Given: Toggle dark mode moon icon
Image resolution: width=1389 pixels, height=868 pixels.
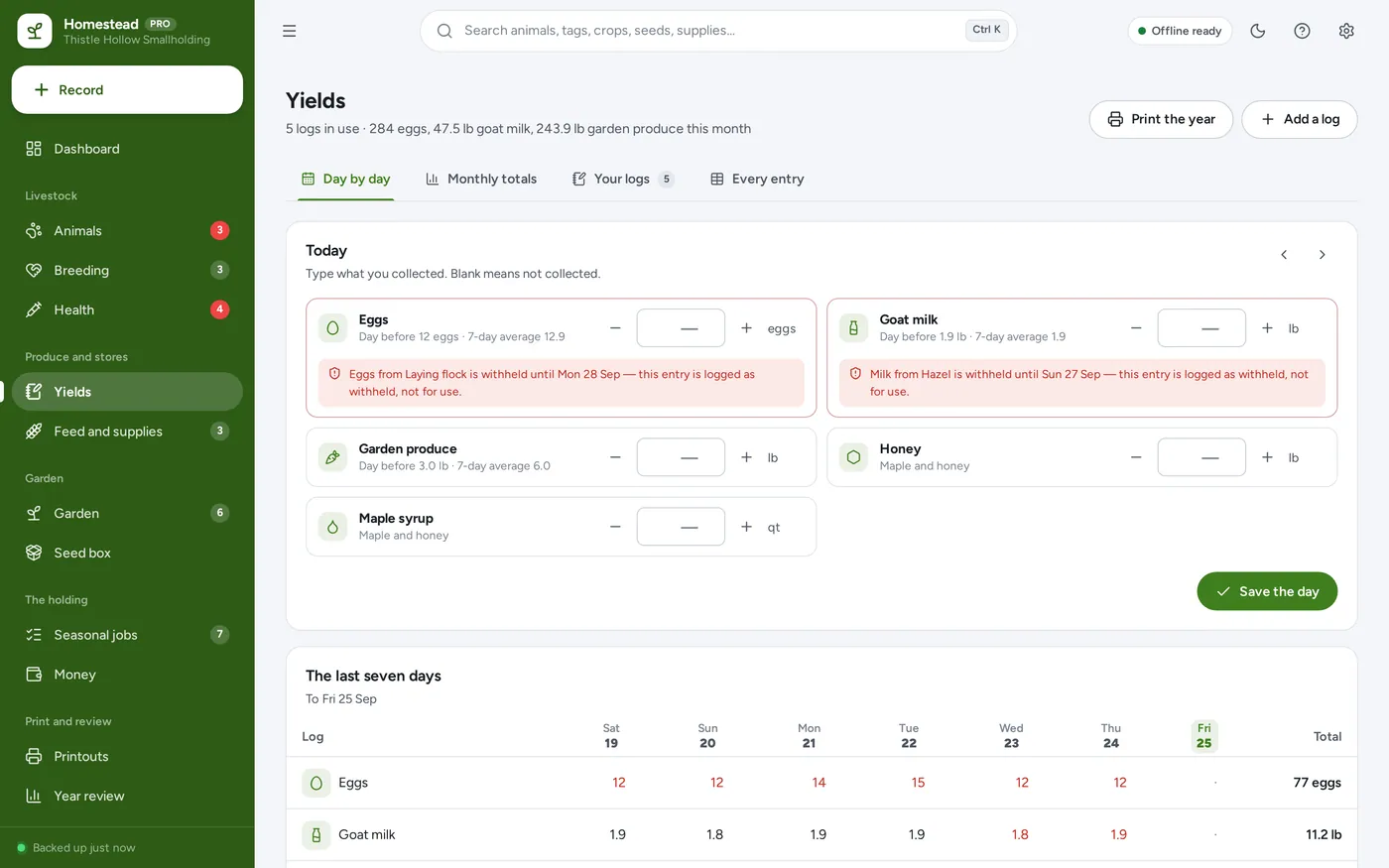Looking at the screenshot, I should coord(1257,31).
